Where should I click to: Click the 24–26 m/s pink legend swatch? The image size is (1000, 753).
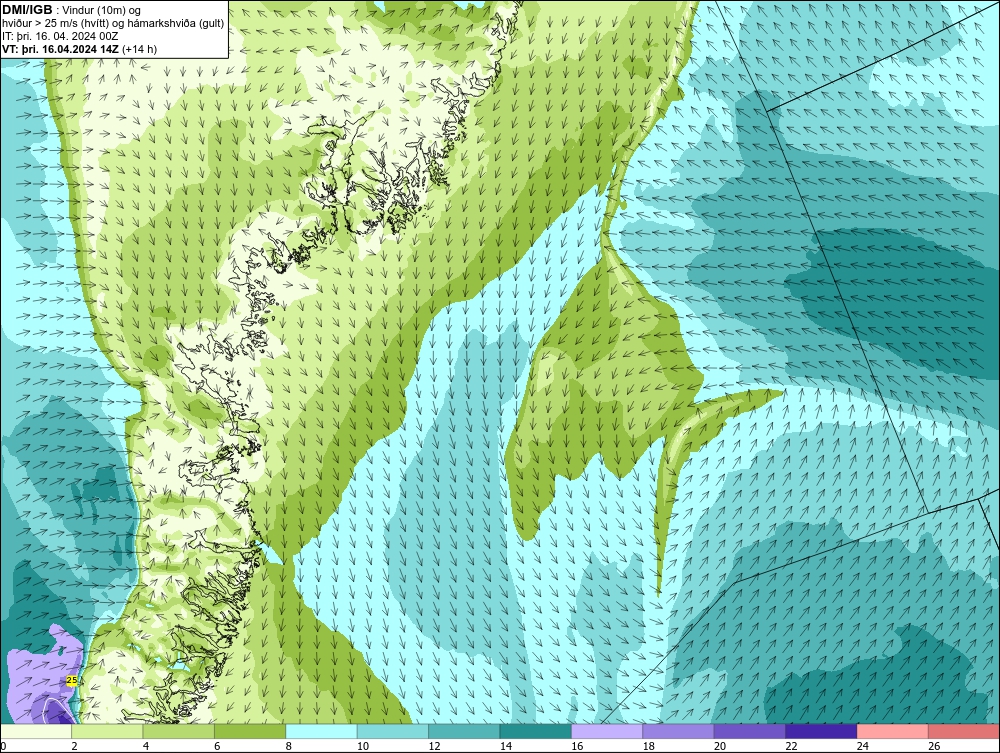tap(893, 731)
